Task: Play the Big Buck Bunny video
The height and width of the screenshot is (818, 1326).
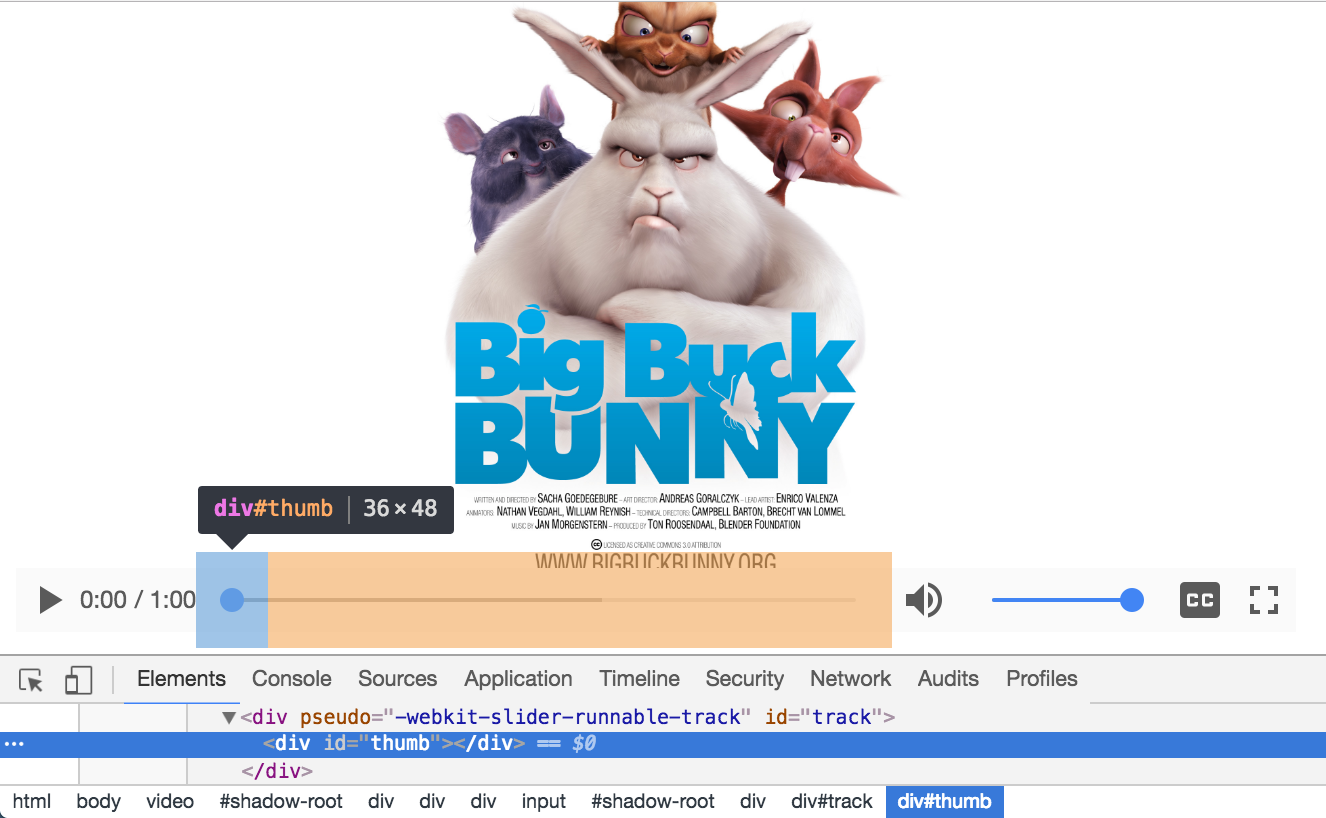Action: 50,600
